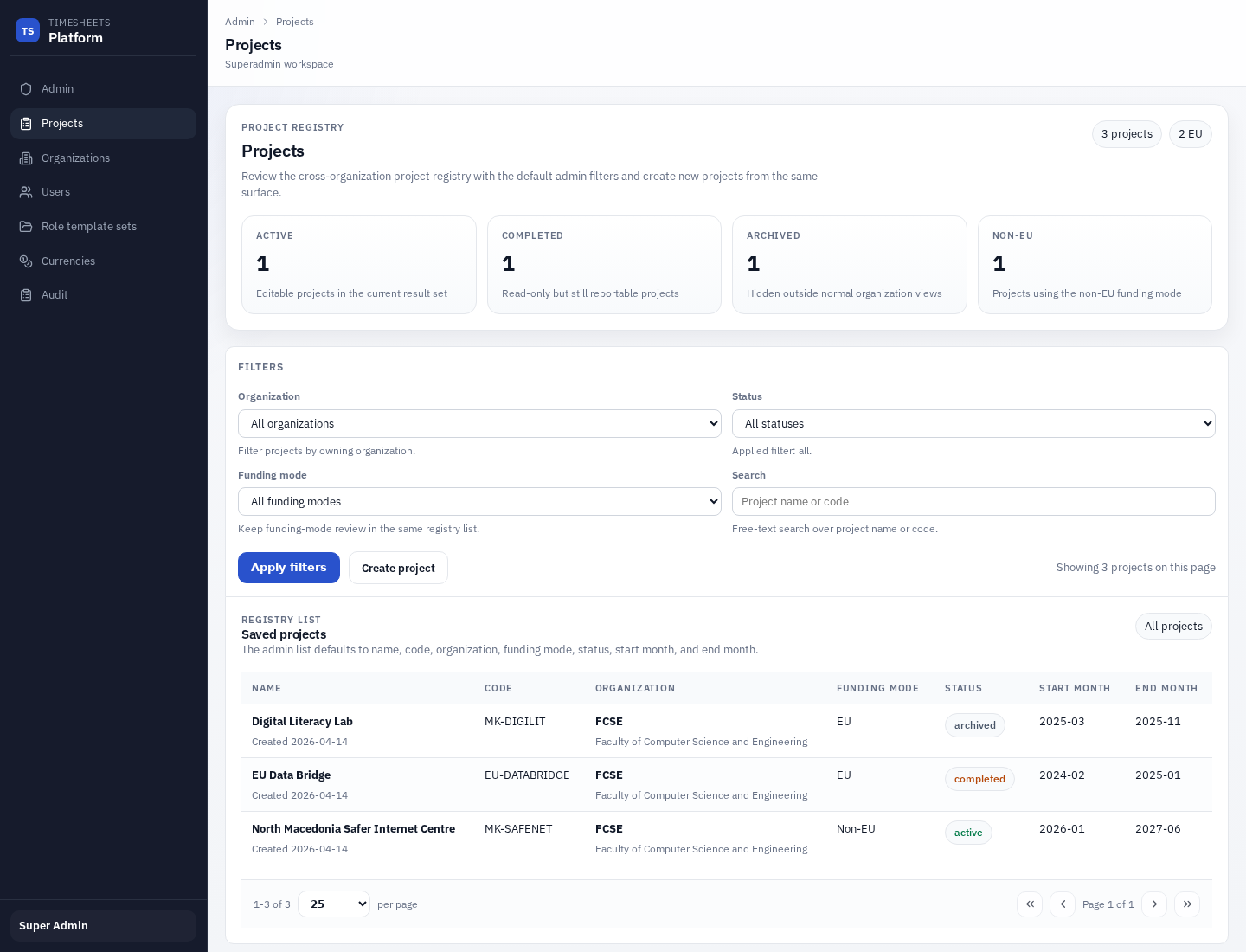Click the Projects clipboard icon in the sidebar
The width and height of the screenshot is (1246, 952).
click(26, 124)
